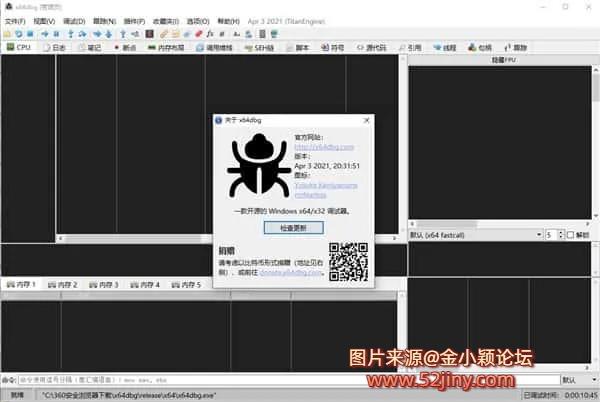Image resolution: width=600 pixels, height=402 pixels.
Task: Click the QR code in About dialog
Action: pos(349,262)
